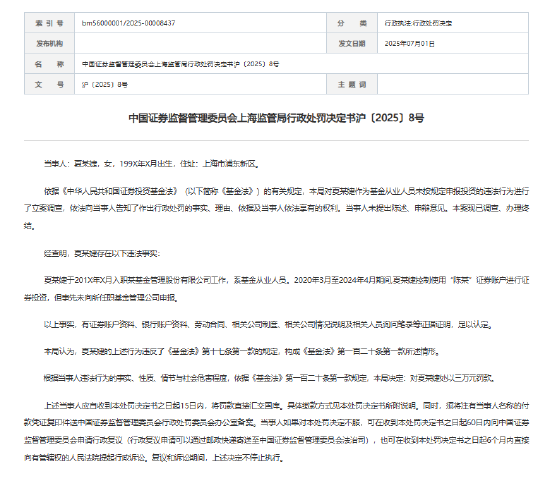This screenshot has height=481, width=550.
Task: Click the paragraph beginning 以上事实
Action: 268,325
